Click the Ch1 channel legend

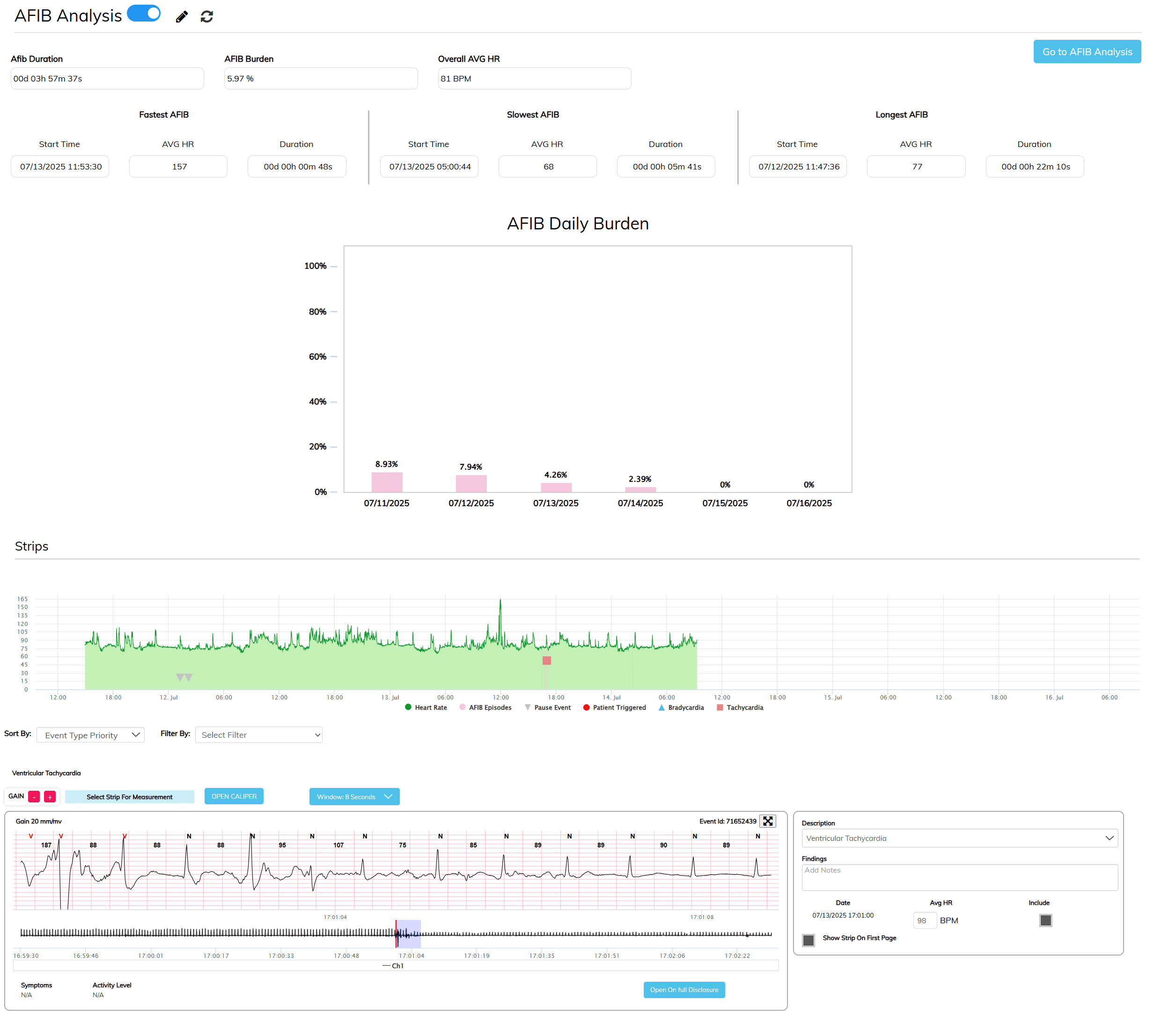(394, 965)
